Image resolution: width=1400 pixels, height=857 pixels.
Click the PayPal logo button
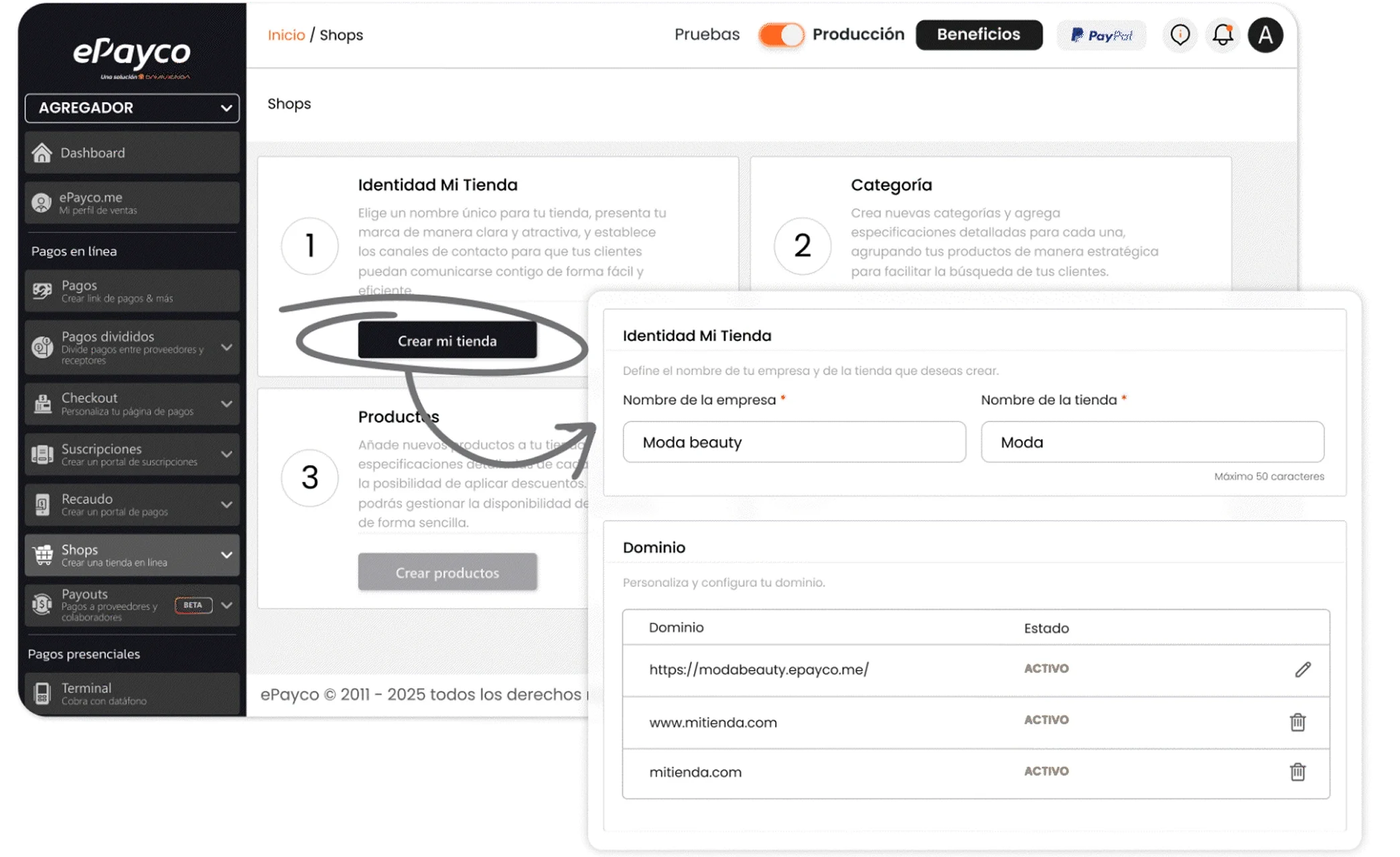(x=1102, y=35)
